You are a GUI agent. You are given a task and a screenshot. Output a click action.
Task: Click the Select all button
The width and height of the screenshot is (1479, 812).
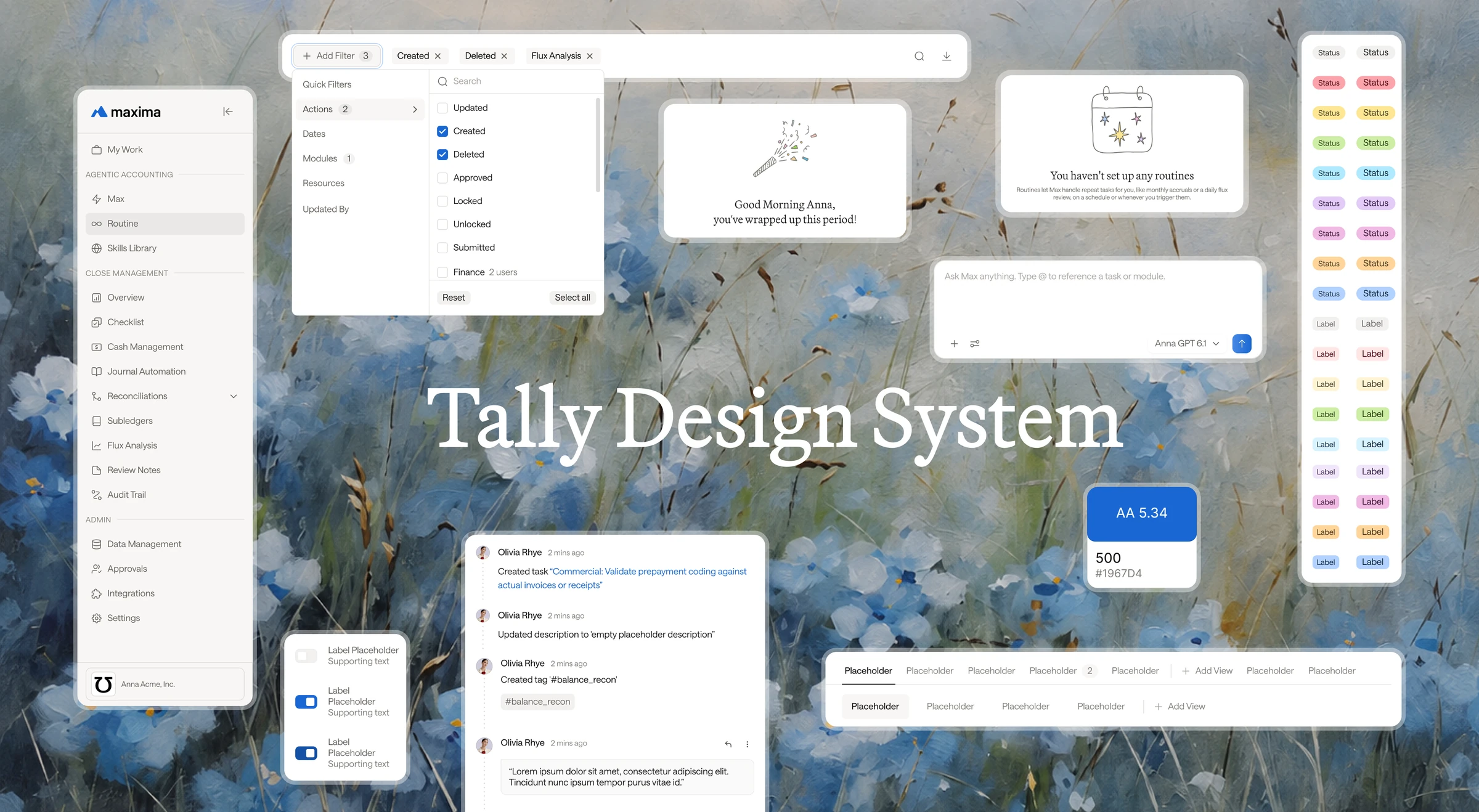click(572, 298)
